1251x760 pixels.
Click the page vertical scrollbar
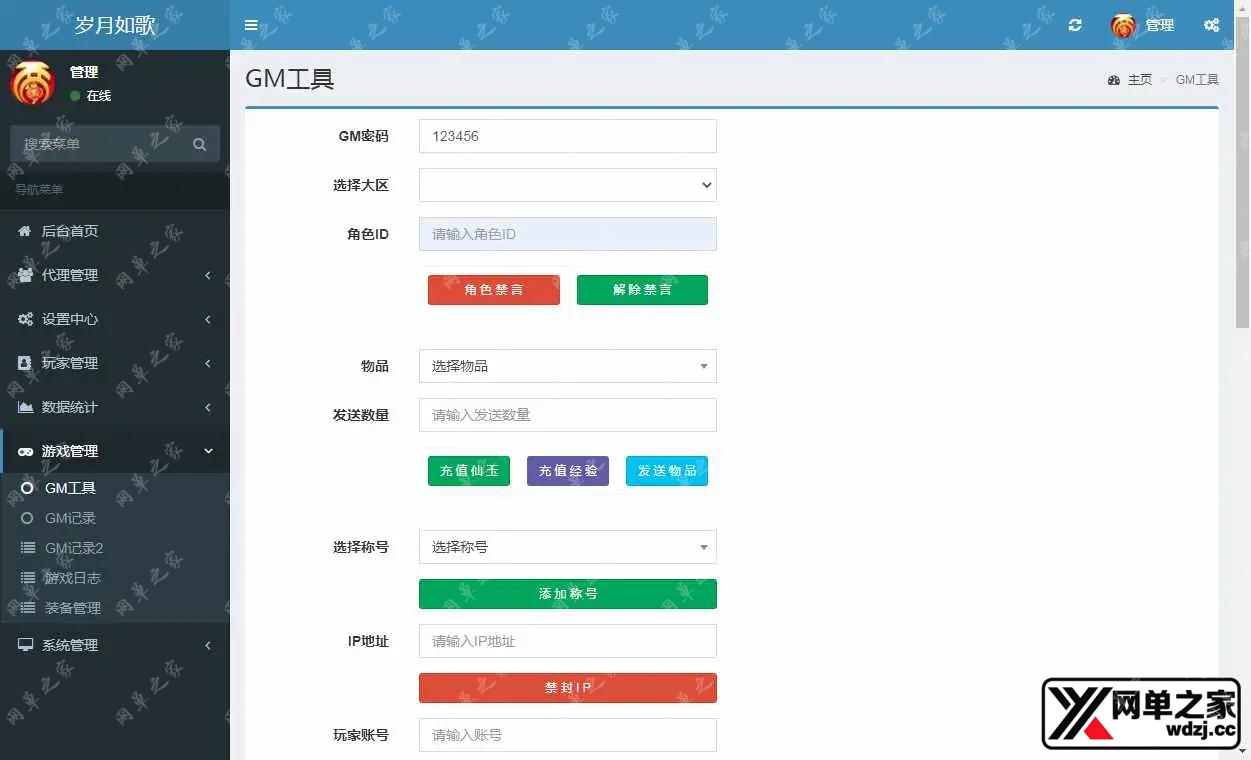(x=1242, y=200)
